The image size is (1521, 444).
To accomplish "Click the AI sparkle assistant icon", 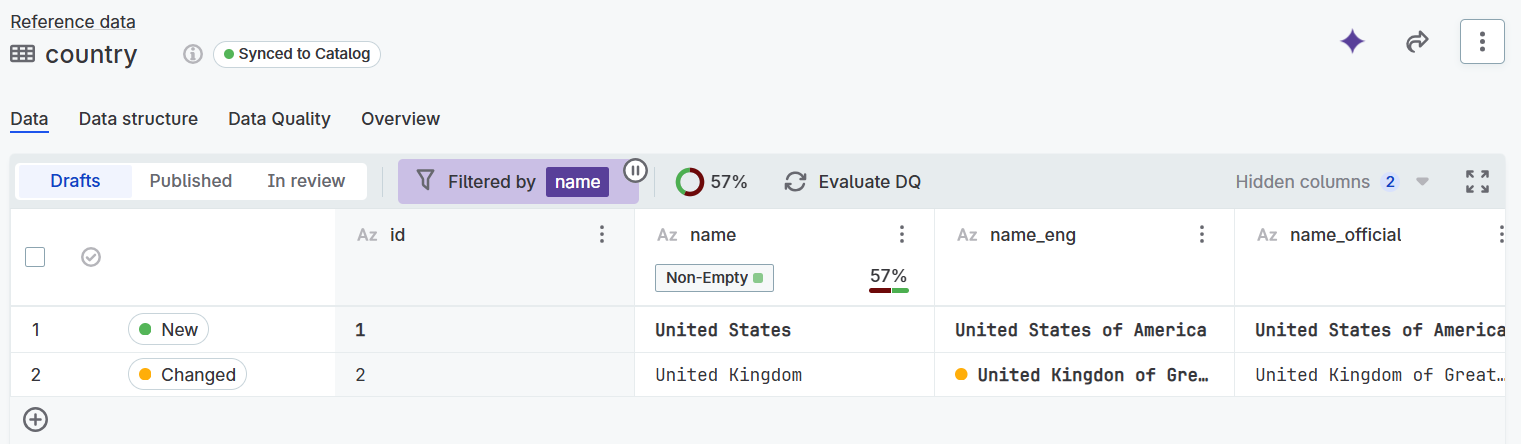I will (1352, 42).
